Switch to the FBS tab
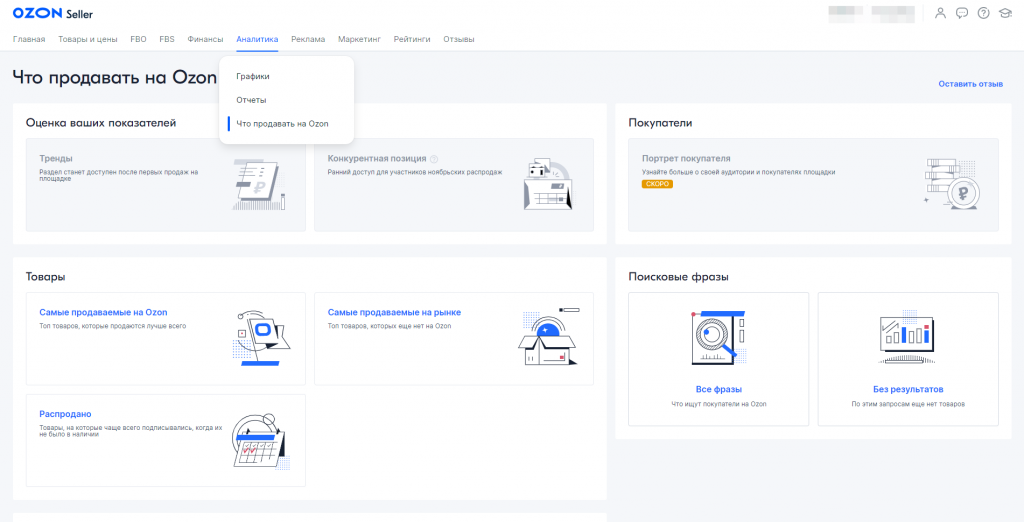 167,39
